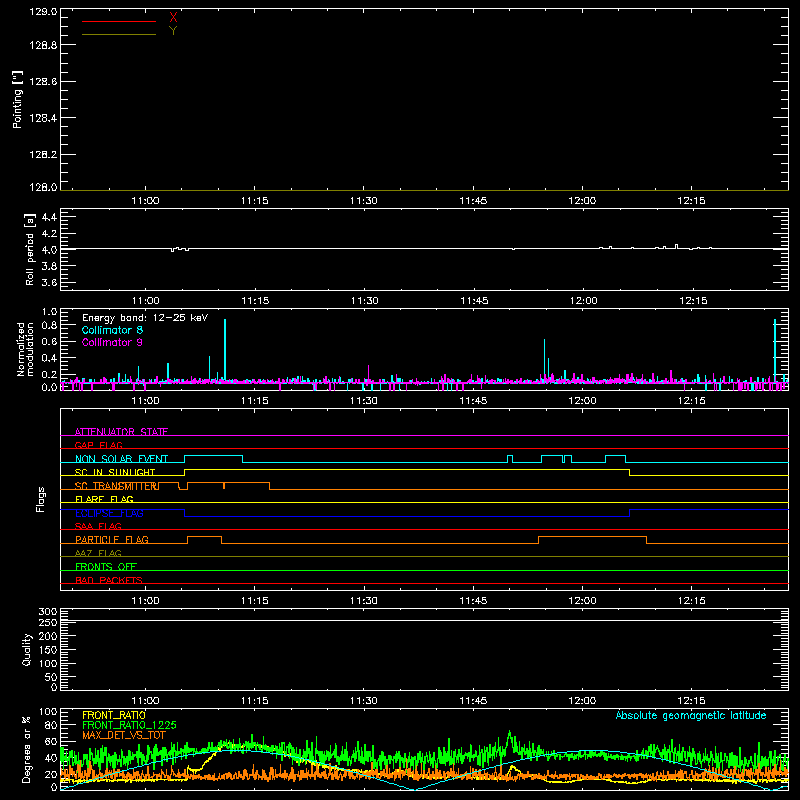Click the 129.0 value on Pointing axis
Image resolution: width=800 pixels, height=800 pixels.
[x=43, y=11]
